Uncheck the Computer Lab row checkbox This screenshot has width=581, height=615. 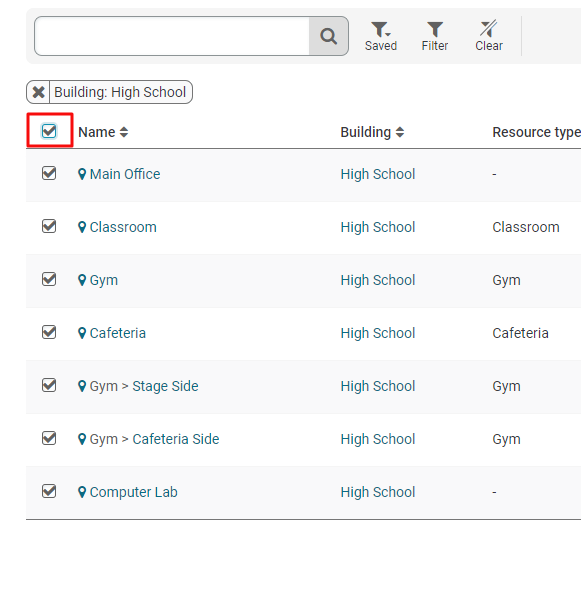pos(49,491)
